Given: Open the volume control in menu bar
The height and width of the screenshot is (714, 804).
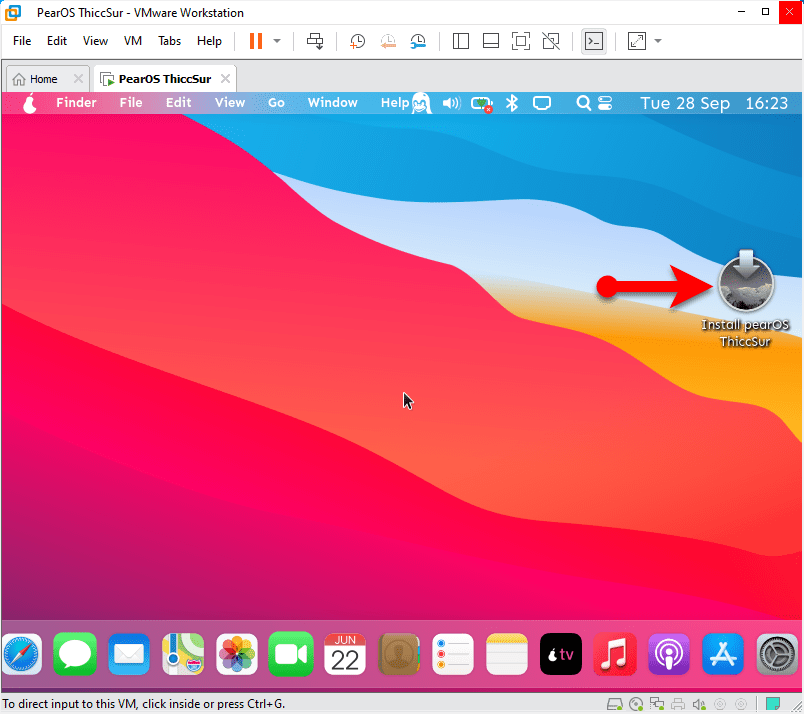Looking at the screenshot, I should pos(452,103).
